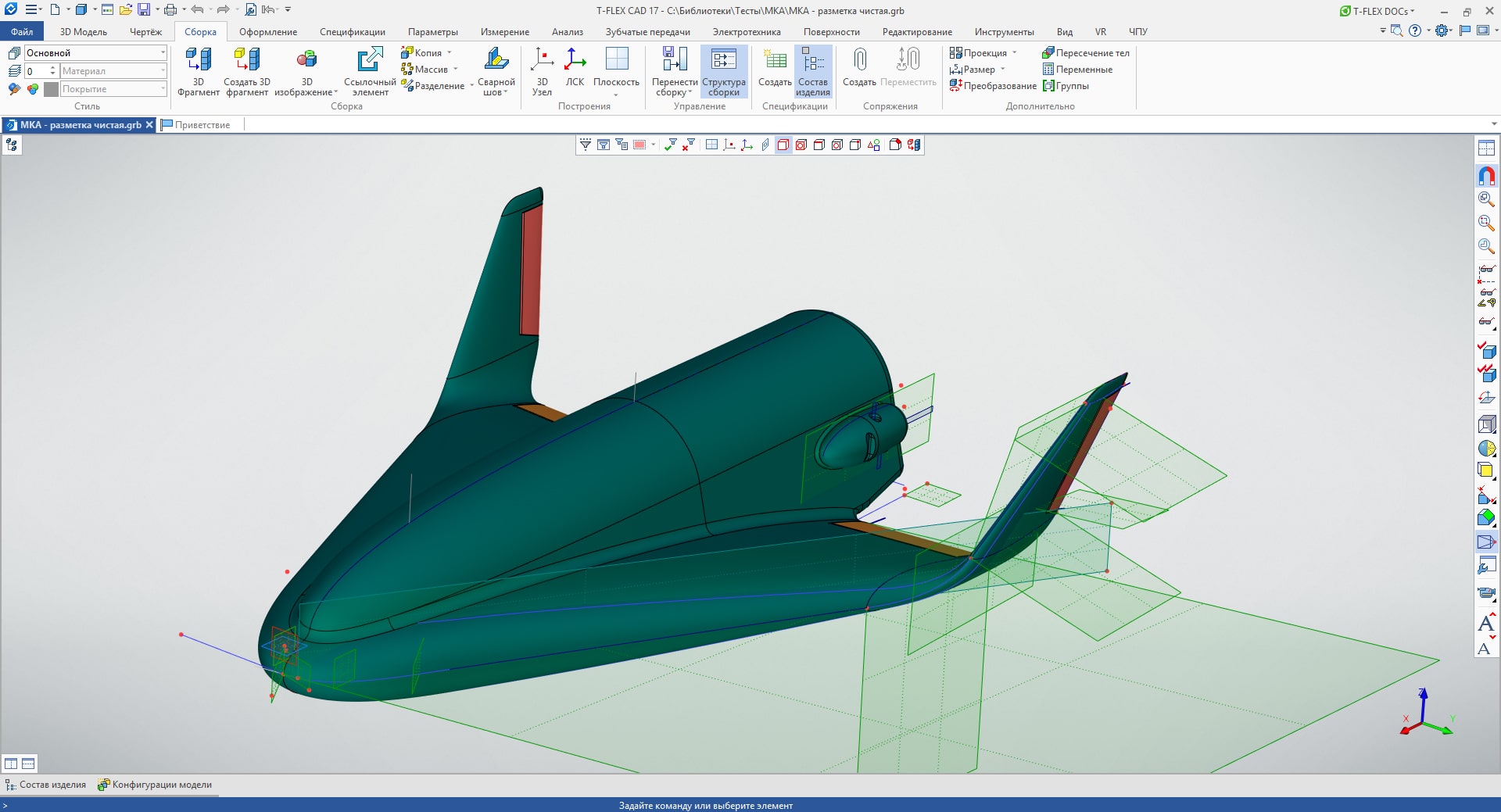This screenshot has width=1501, height=812.
Task: Open Конфигурации модели panel tab
Action: pos(155,785)
